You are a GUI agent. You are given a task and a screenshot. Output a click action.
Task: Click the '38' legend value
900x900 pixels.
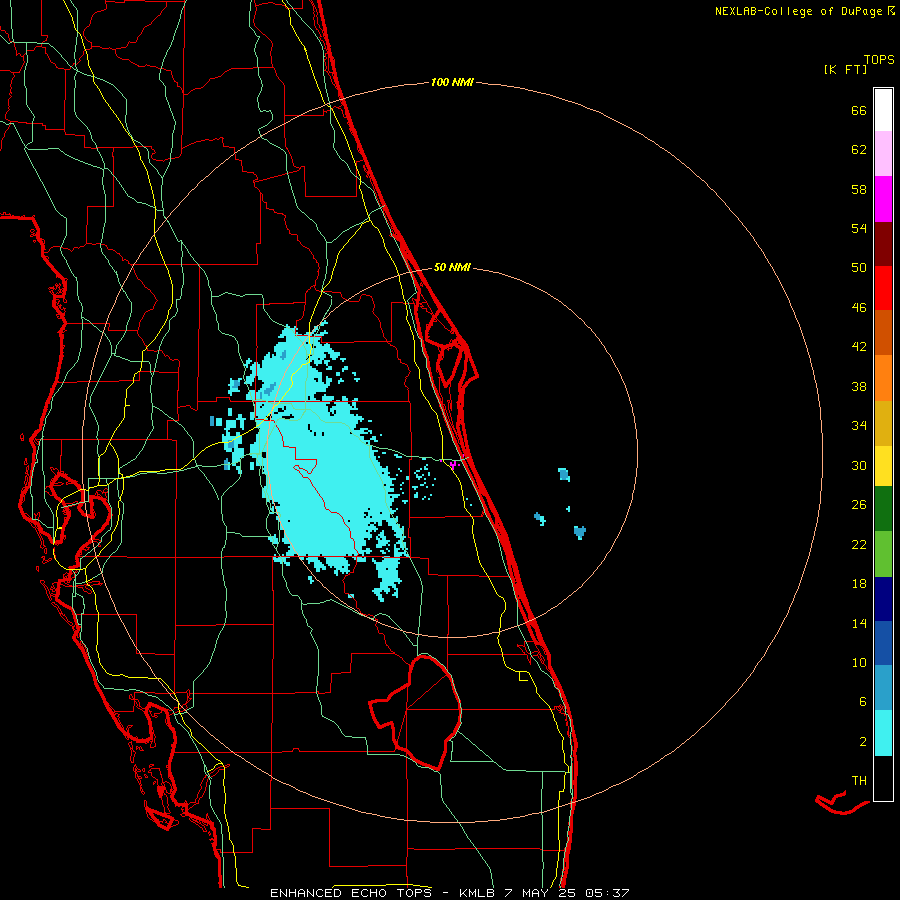click(859, 386)
